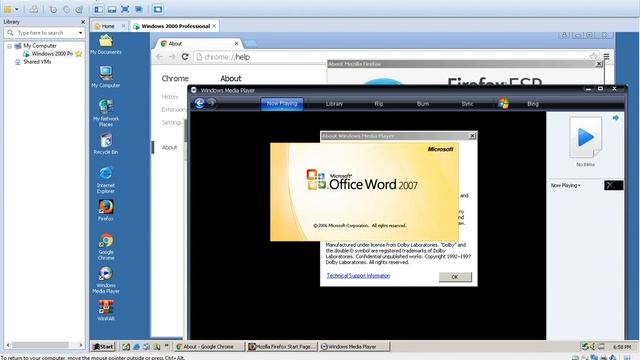
Task: Select the Rip tab in Media Player
Action: [379, 104]
